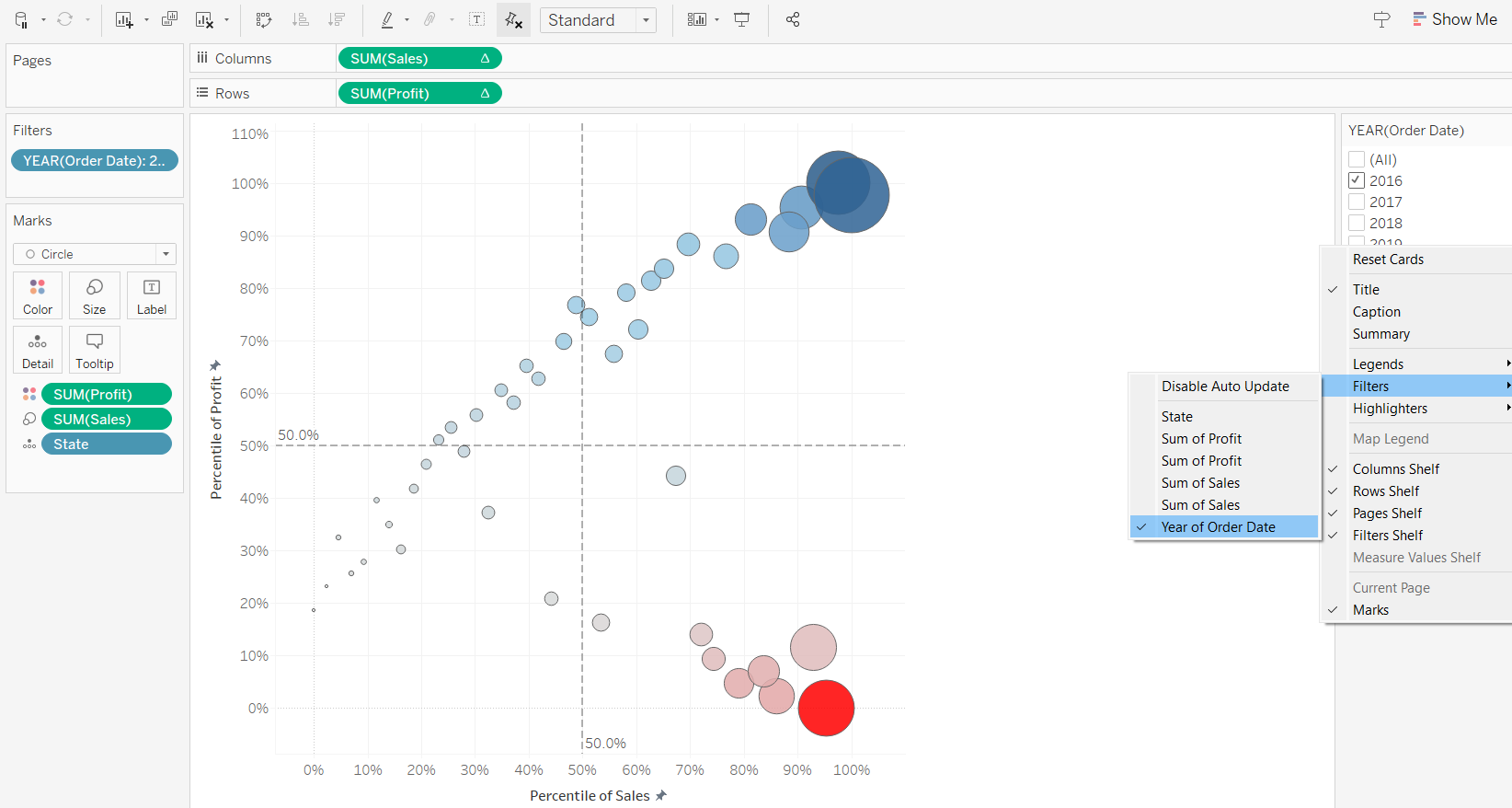The height and width of the screenshot is (808, 1512).
Task: Check the 2017 year filter checkbox
Action: [x=1357, y=202]
